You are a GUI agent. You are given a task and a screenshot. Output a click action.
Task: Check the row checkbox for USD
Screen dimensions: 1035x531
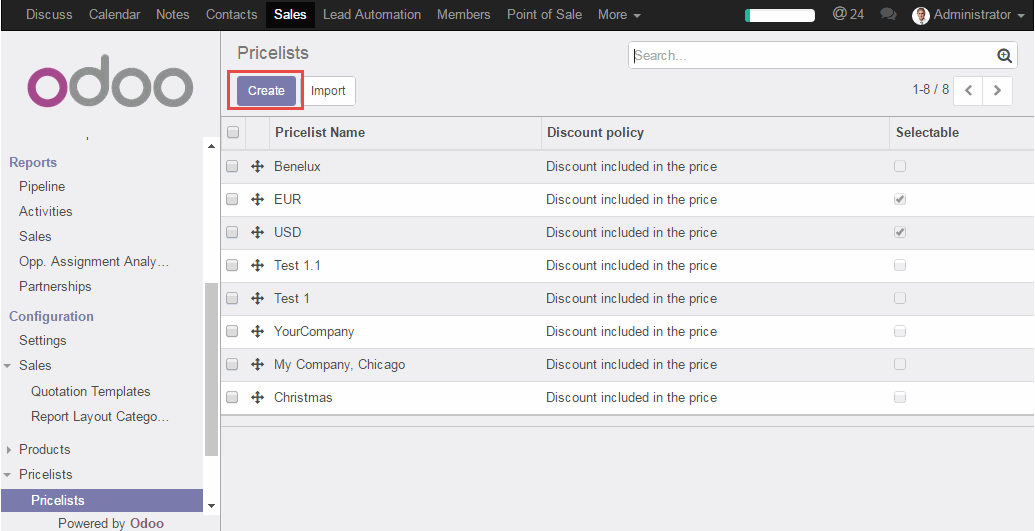232,233
